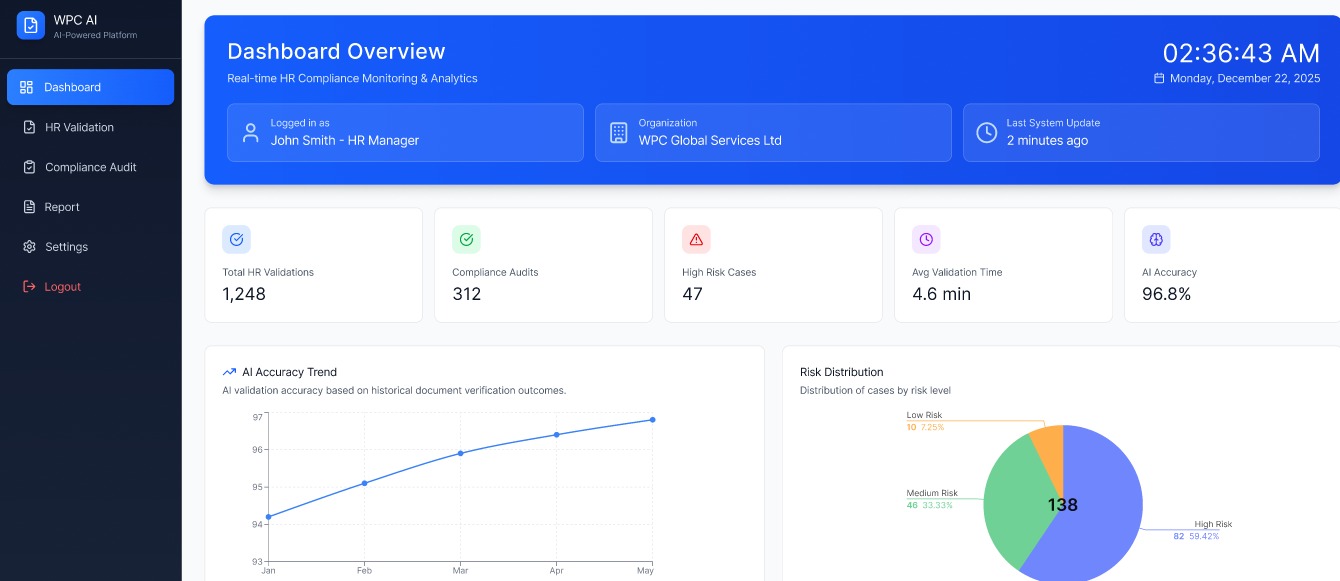Image resolution: width=1340 pixels, height=581 pixels.
Task: Open Settings from the sidebar
Action: (90, 247)
